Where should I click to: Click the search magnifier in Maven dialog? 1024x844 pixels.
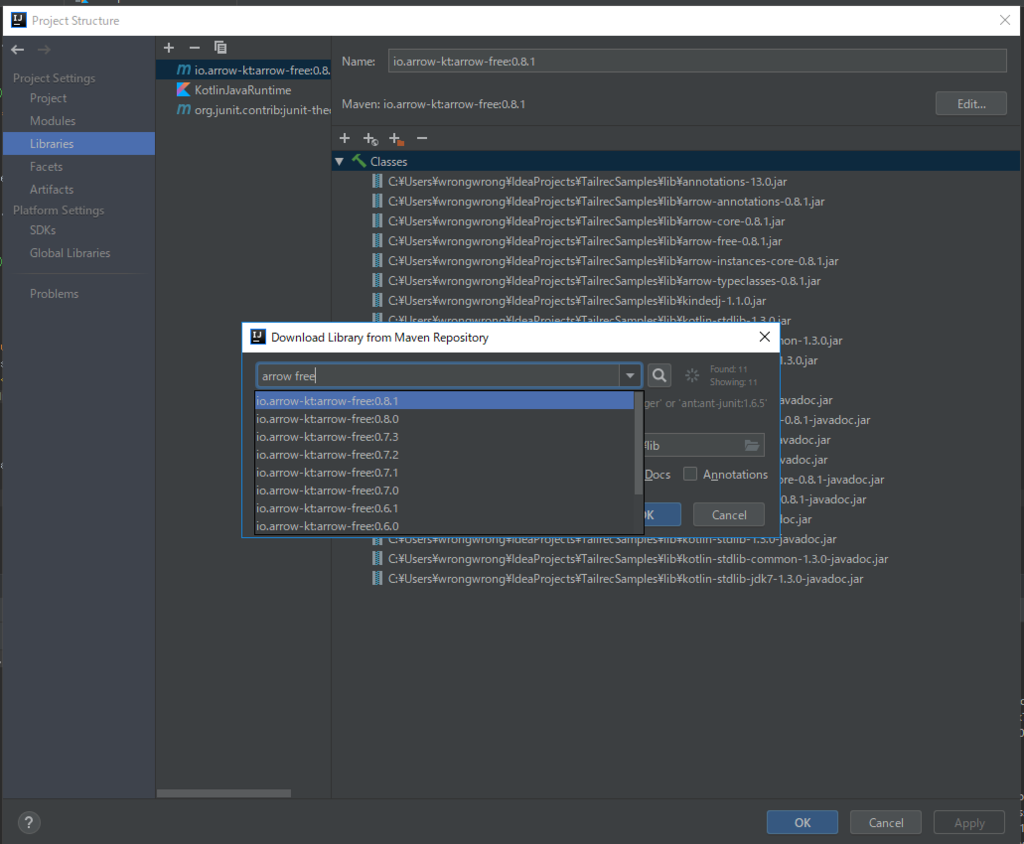[x=660, y=376]
